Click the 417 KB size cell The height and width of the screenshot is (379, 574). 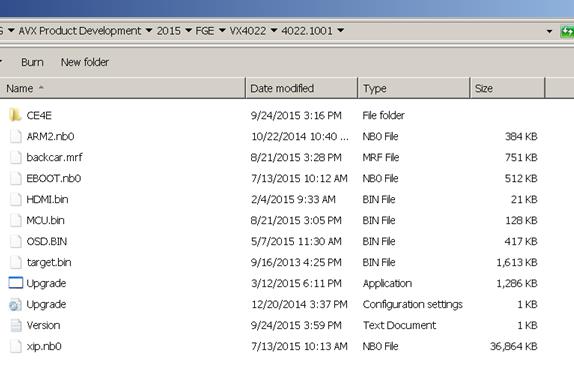point(521,242)
